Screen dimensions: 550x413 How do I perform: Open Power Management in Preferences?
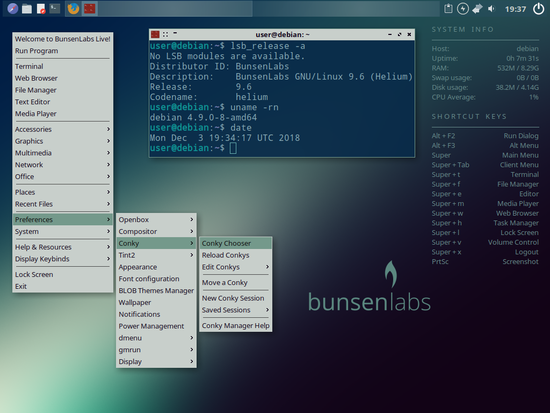[x=156, y=326]
